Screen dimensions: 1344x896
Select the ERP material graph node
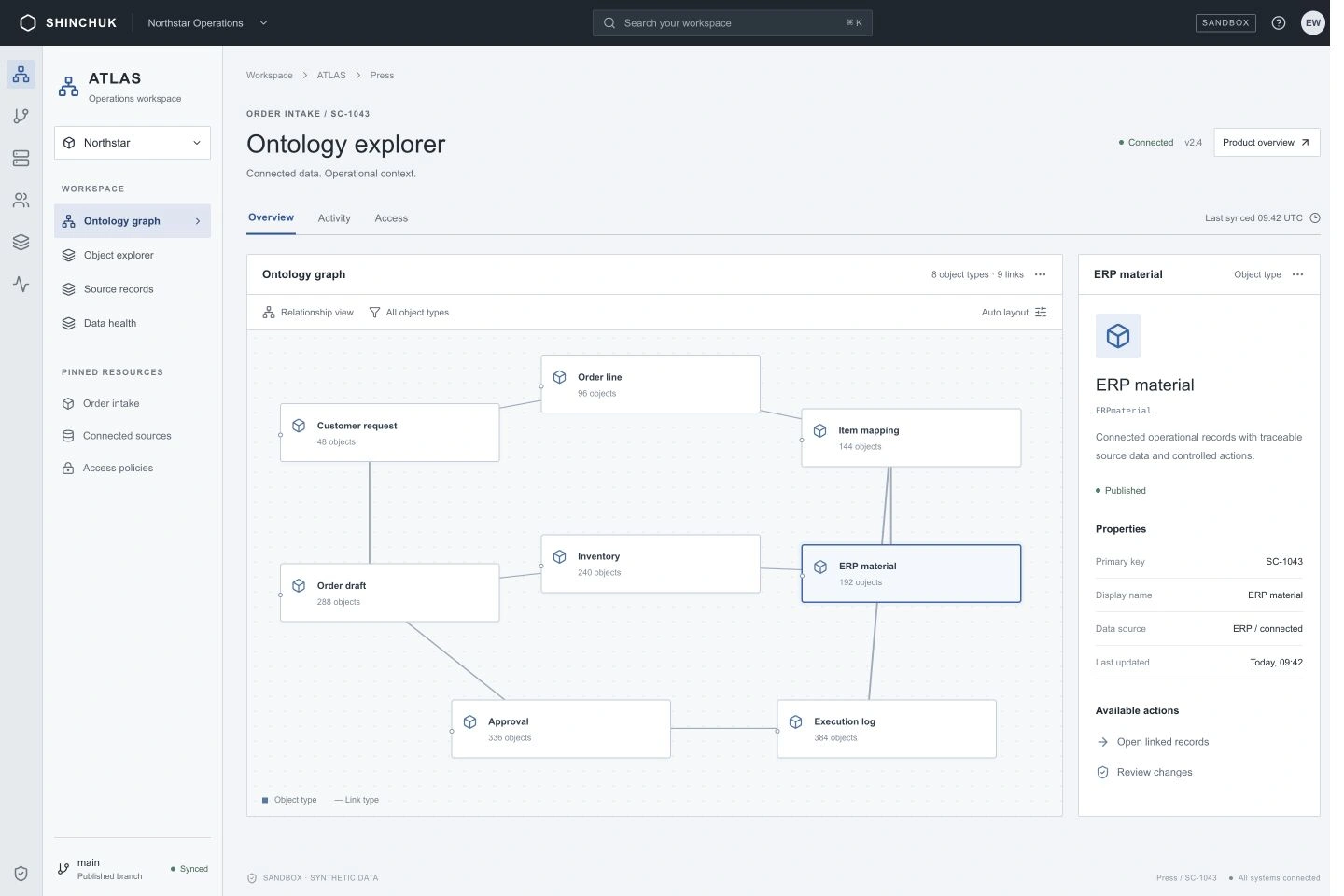click(911, 573)
